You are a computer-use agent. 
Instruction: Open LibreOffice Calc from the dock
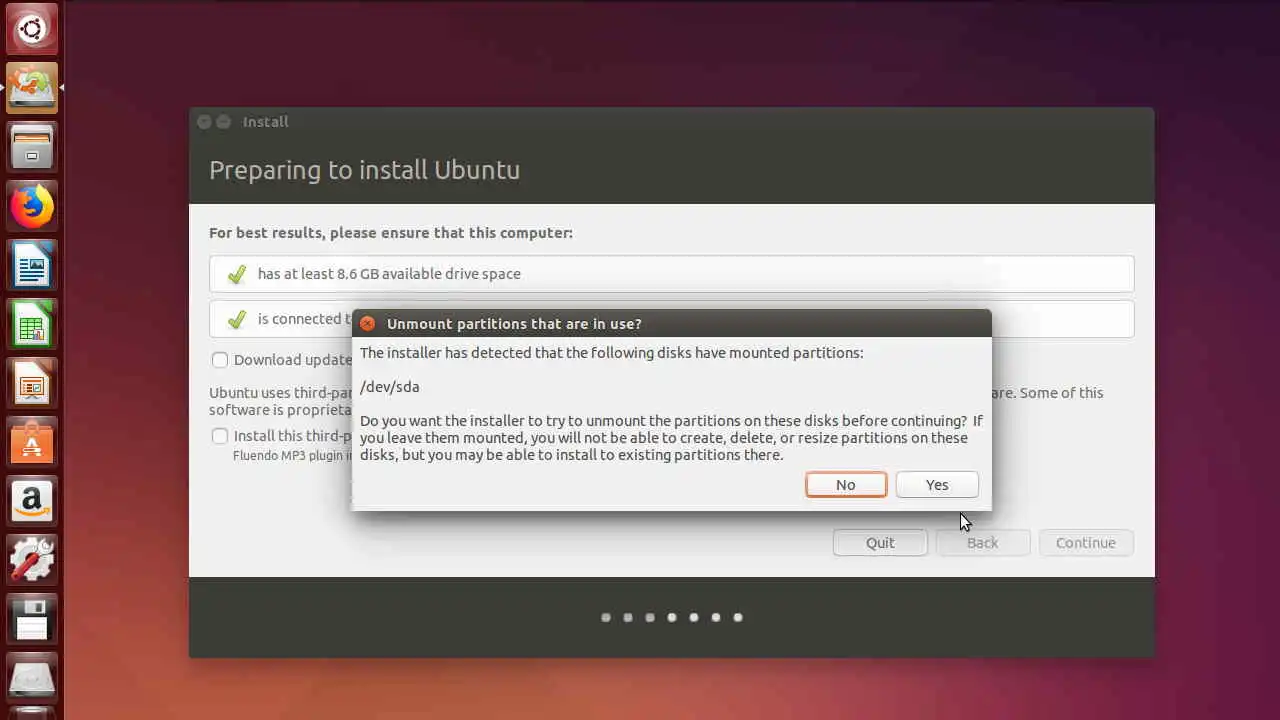pyautogui.click(x=32, y=325)
